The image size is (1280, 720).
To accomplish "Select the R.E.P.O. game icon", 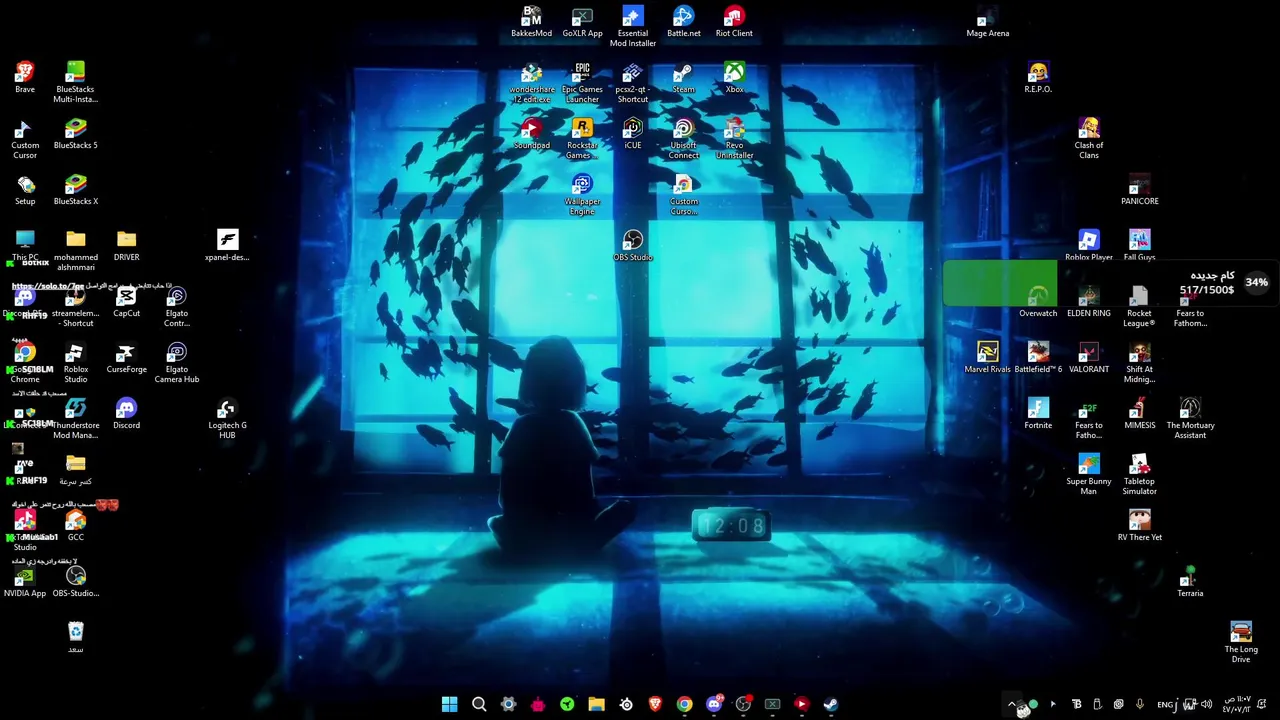I will pyautogui.click(x=1038, y=78).
